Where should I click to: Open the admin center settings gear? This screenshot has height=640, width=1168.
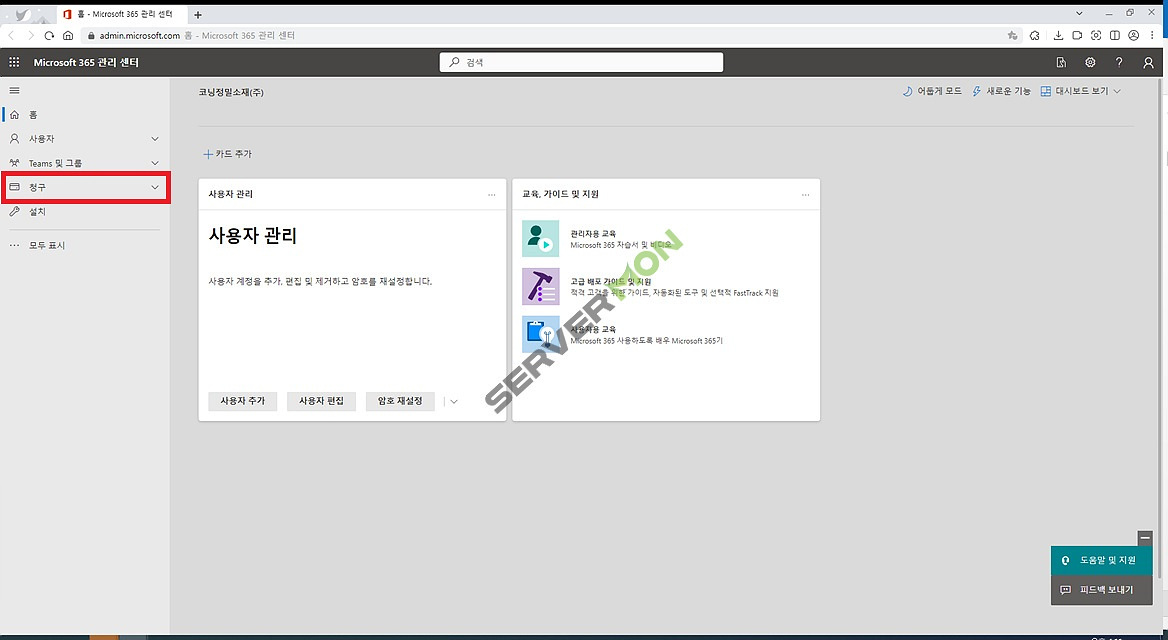pos(1090,63)
